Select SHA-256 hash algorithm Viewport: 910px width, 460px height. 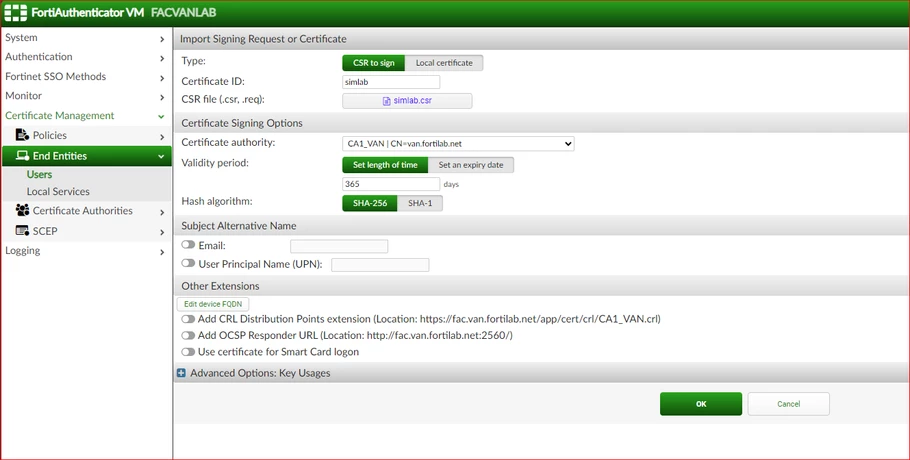[370, 203]
